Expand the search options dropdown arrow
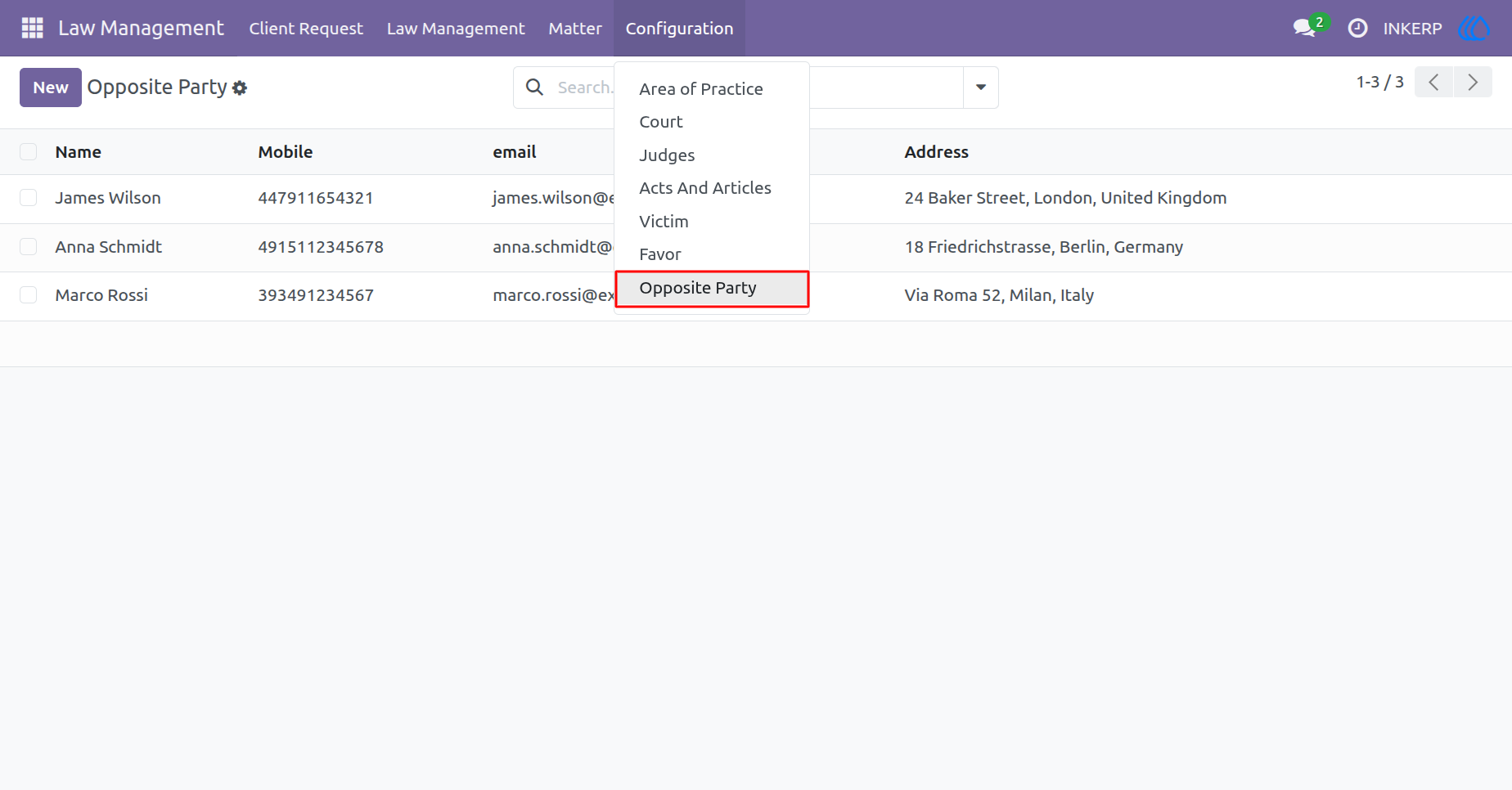The height and width of the screenshot is (790, 1512). [x=980, y=88]
